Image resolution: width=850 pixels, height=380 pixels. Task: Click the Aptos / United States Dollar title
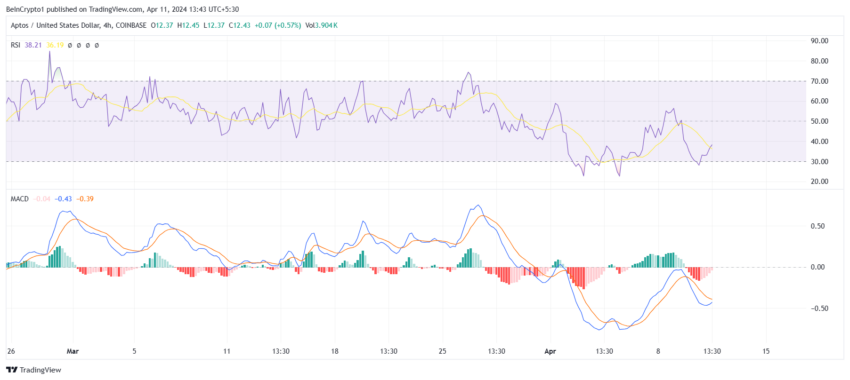point(57,25)
